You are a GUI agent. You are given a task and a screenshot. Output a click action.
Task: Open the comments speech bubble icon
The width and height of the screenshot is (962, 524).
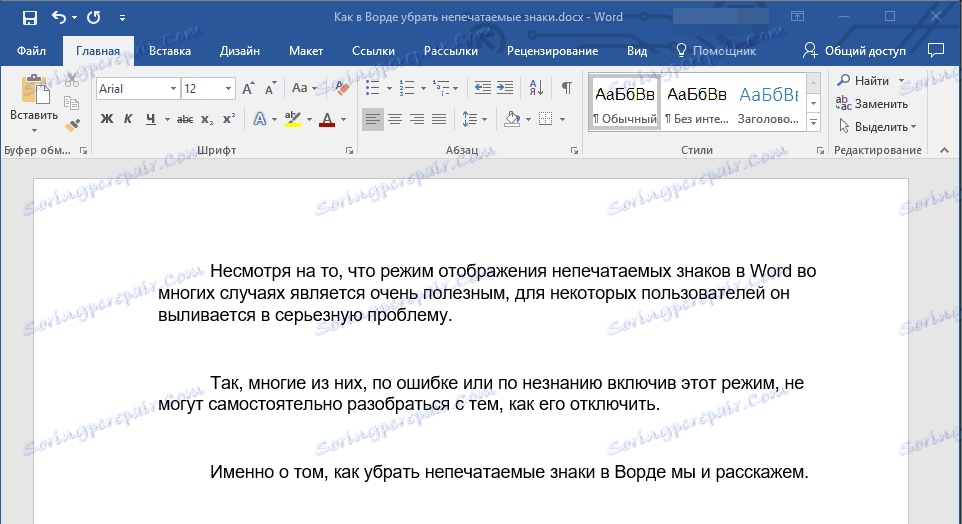point(936,50)
